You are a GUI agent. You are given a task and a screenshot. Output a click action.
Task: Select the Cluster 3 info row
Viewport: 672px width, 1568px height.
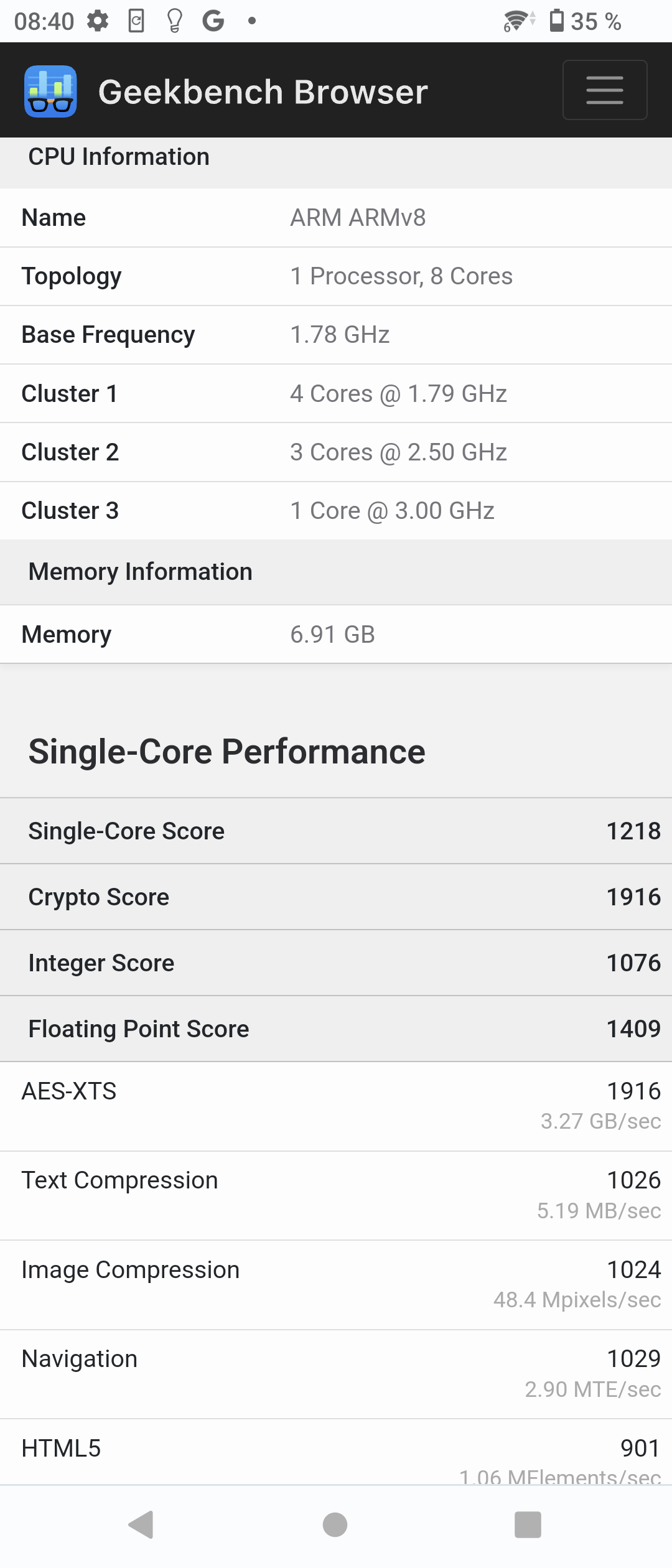pyautogui.click(x=336, y=511)
